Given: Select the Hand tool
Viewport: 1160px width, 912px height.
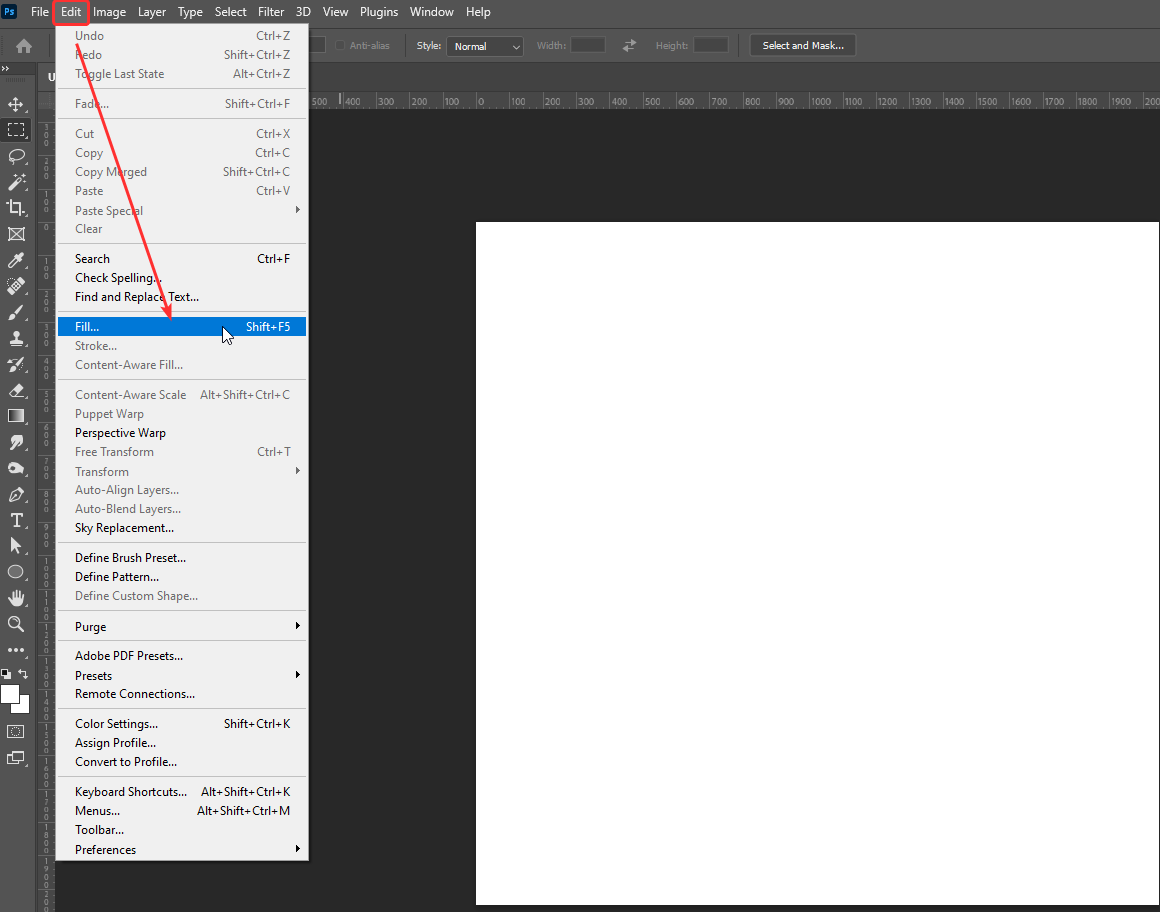Looking at the screenshot, I should [16, 598].
